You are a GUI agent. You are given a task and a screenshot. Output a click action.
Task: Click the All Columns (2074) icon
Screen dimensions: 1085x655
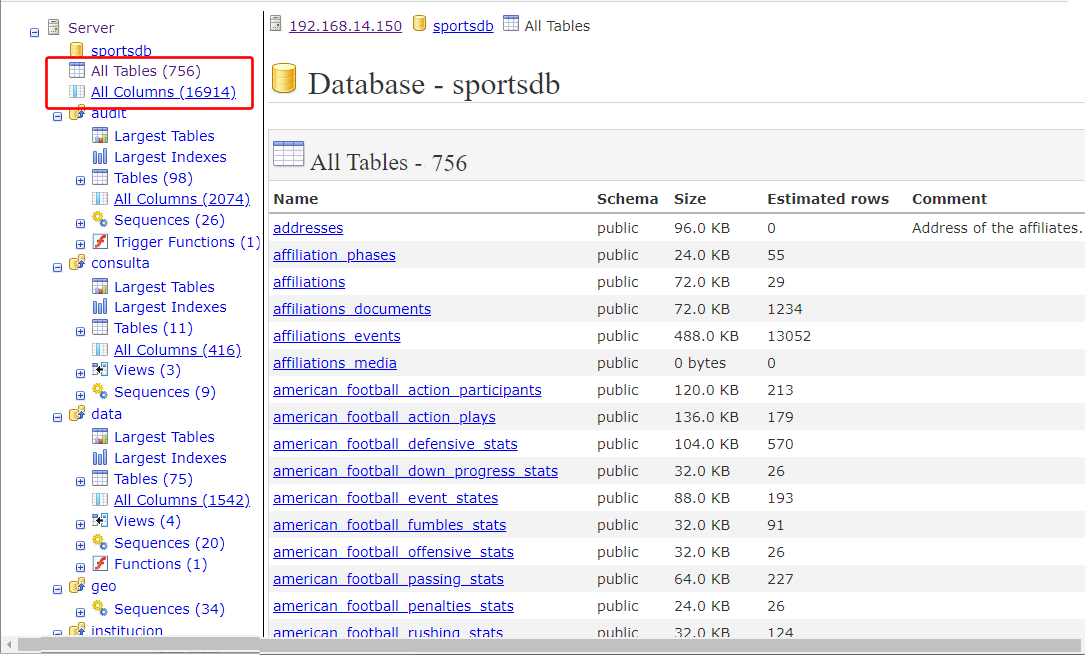(100, 199)
